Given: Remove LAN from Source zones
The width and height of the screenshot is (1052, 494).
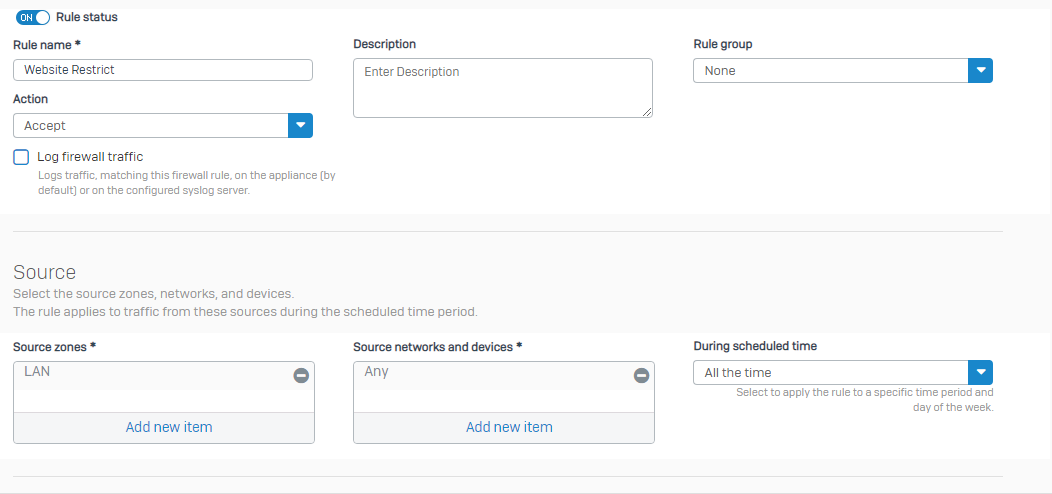Looking at the screenshot, I should (301, 376).
